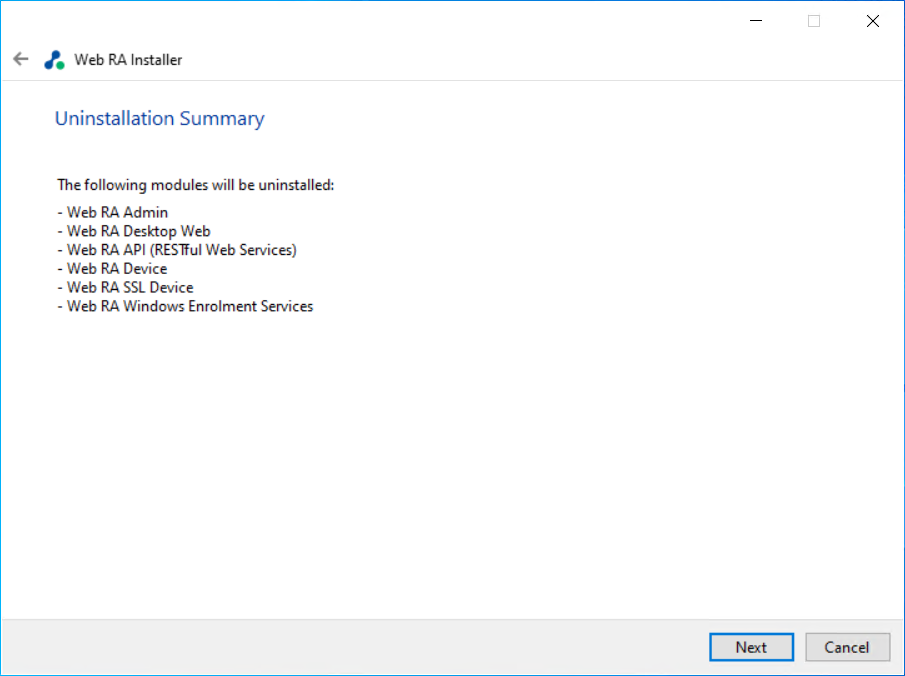Proceed with the Next button
Viewport: 905px width, 676px height.
751,647
